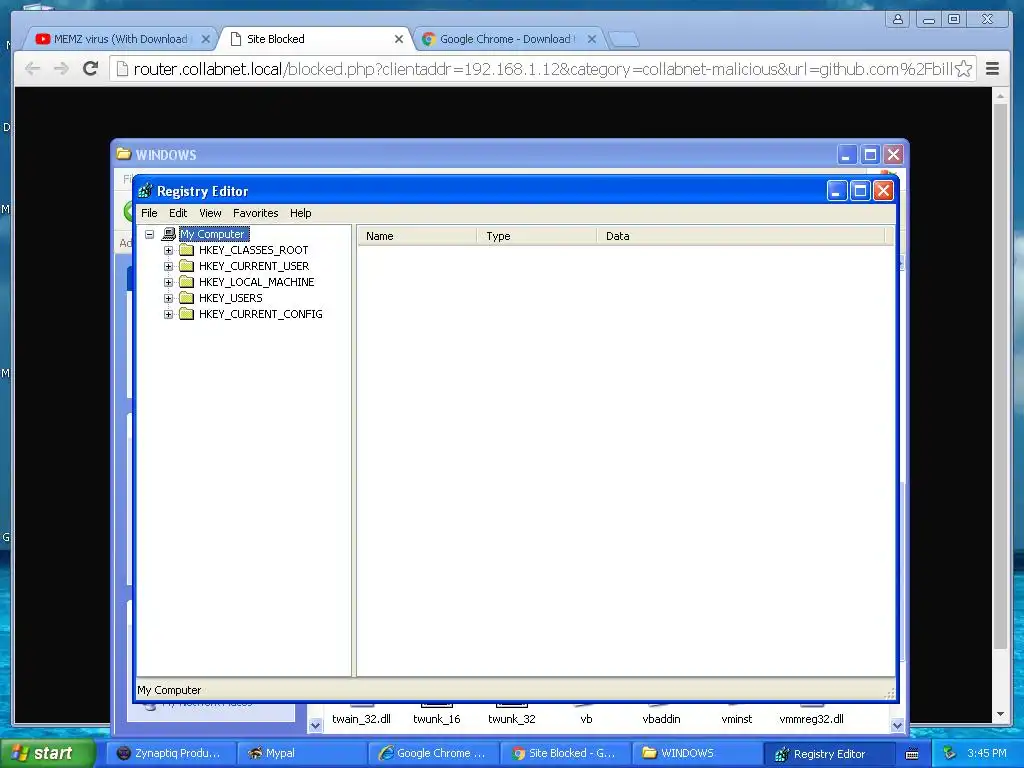This screenshot has width=1024, height=768.
Task: Select twunk_32 in WINDOWS folder
Action: point(512,718)
